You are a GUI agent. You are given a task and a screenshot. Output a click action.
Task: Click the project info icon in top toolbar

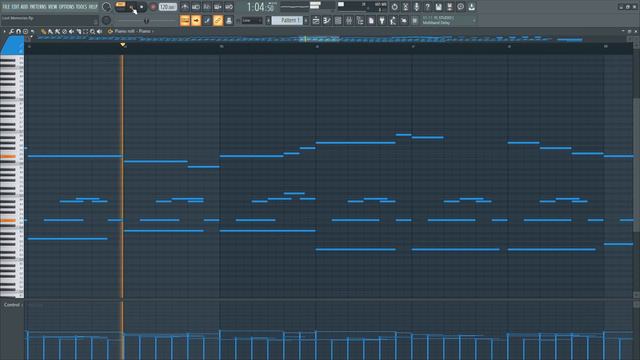[460, 7]
